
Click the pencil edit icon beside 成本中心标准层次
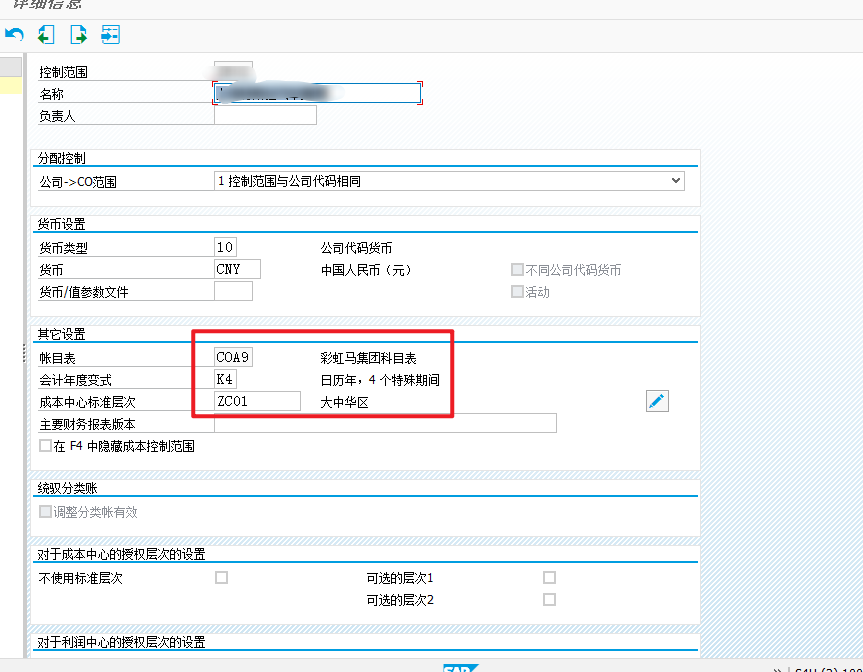(657, 400)
